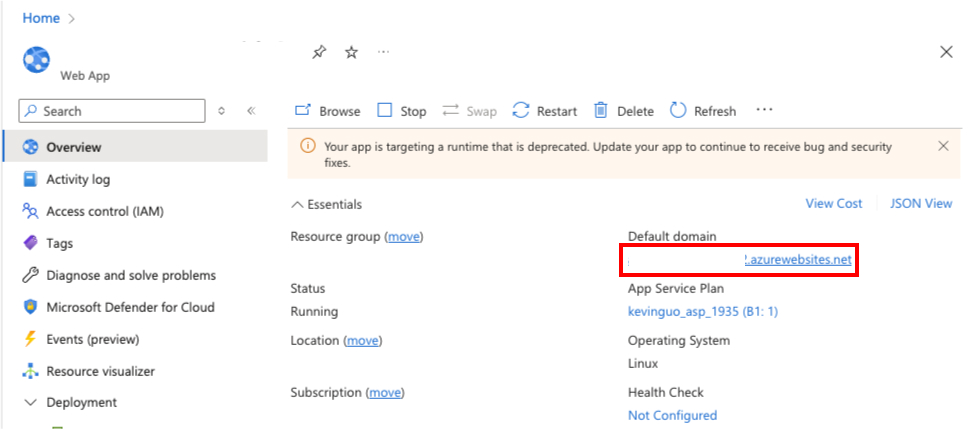The image size is (978, 429).
Task: Click move link next to Location
Action: (x=362, y=340)
